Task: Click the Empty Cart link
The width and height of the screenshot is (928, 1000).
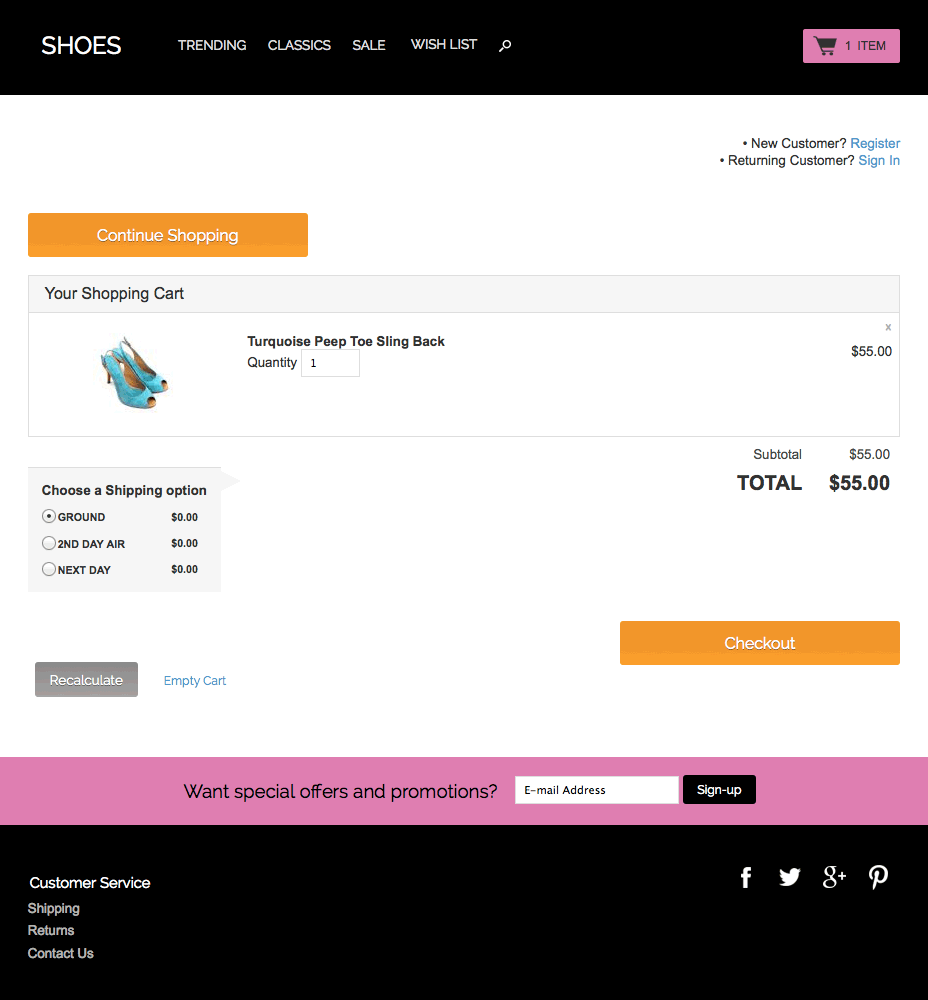Action: 195,681
